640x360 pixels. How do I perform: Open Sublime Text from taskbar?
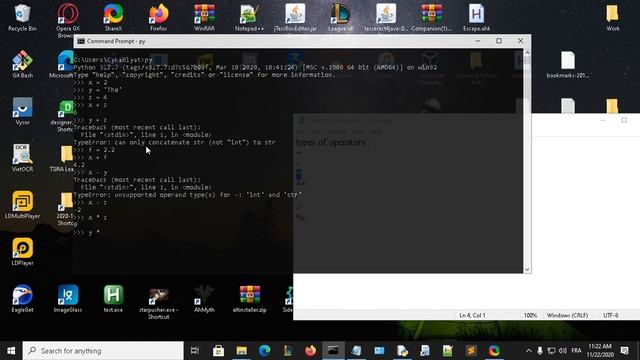(x=471, y=351)
